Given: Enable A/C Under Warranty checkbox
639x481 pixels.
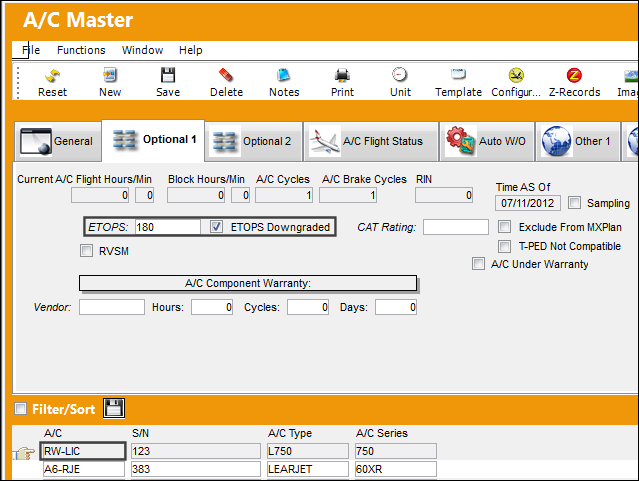Looking at the screenshot, I should [478, 264].
